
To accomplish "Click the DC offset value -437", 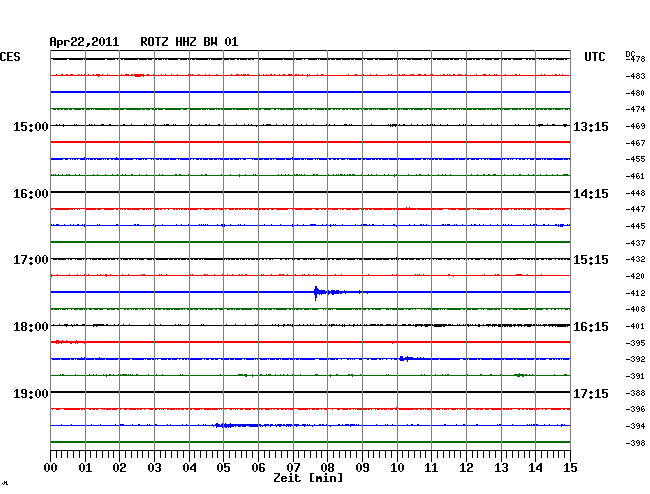I will [635, 243].
